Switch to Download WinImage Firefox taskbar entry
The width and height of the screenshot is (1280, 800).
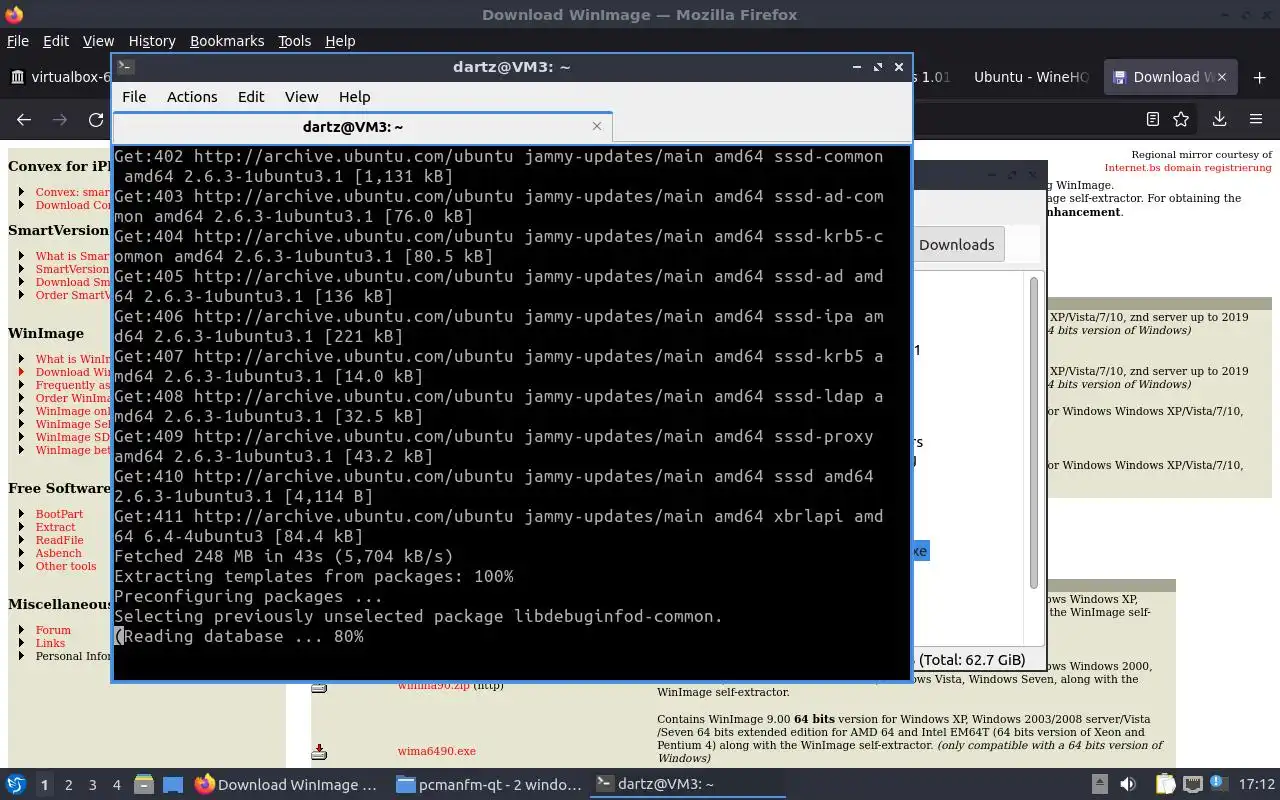pos(286,785)
